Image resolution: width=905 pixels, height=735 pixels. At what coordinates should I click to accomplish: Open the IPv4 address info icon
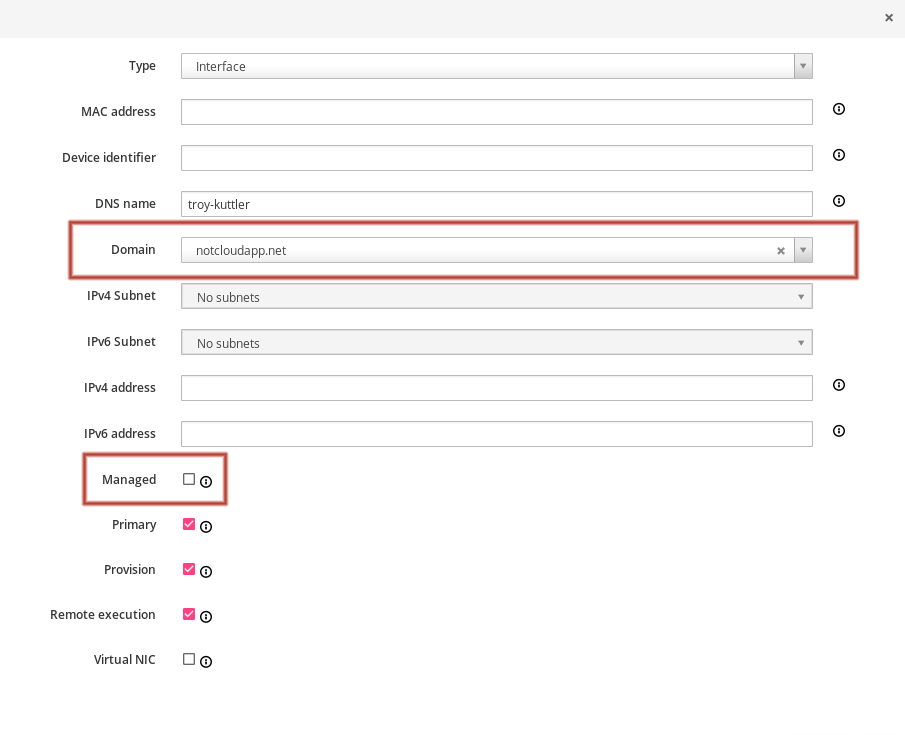coord(839,385)
